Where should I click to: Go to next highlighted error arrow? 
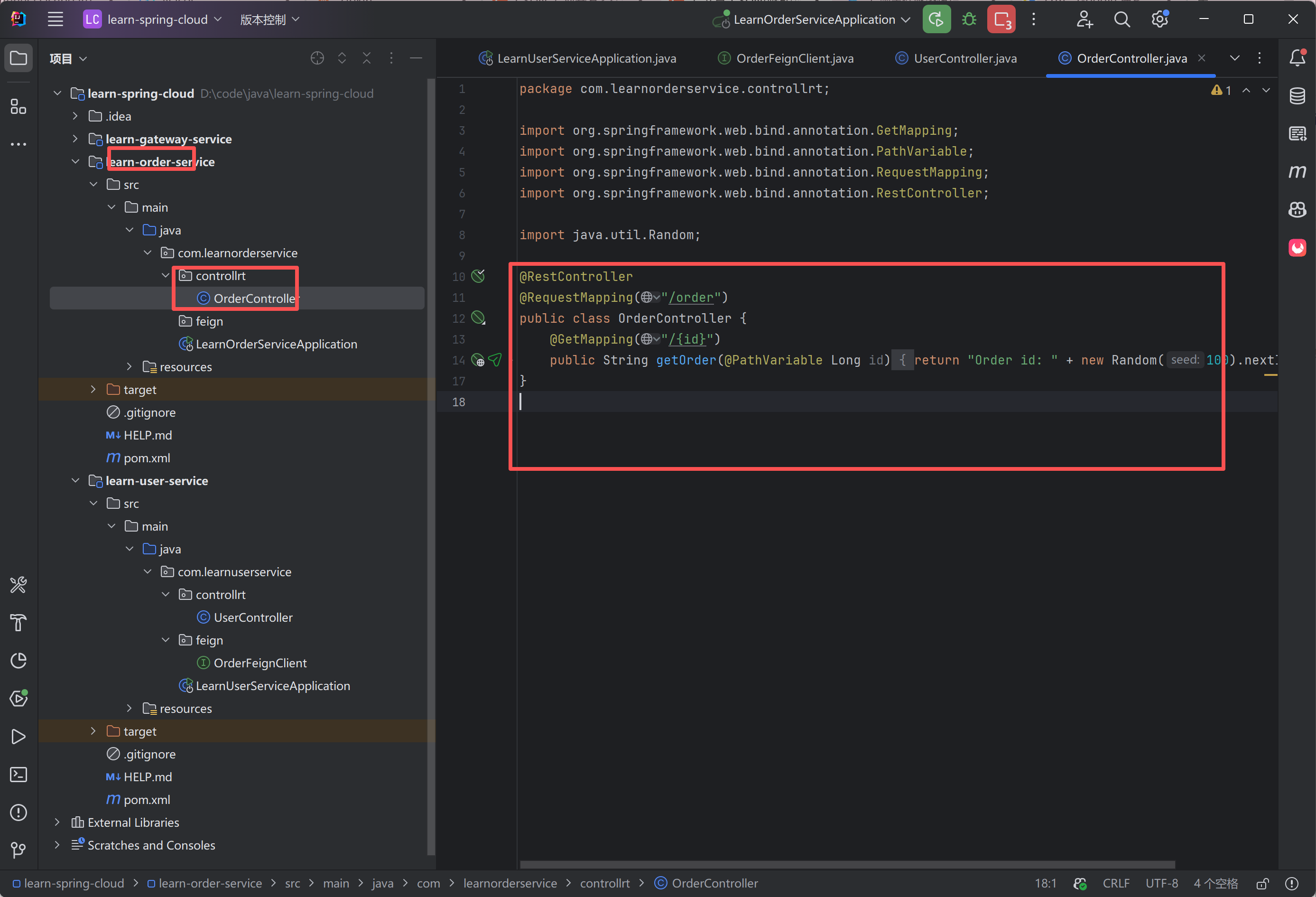click(x=1266, y=91)
